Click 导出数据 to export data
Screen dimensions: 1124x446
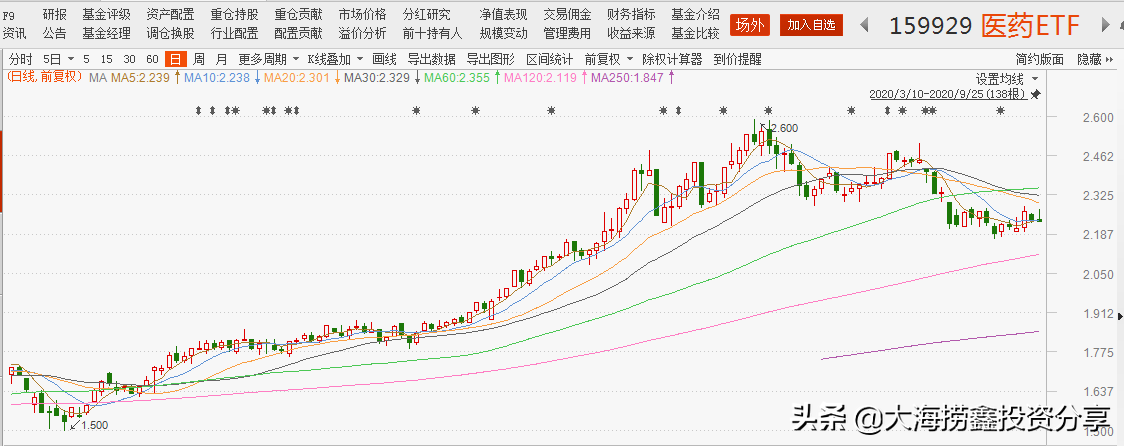click(432, 59)
